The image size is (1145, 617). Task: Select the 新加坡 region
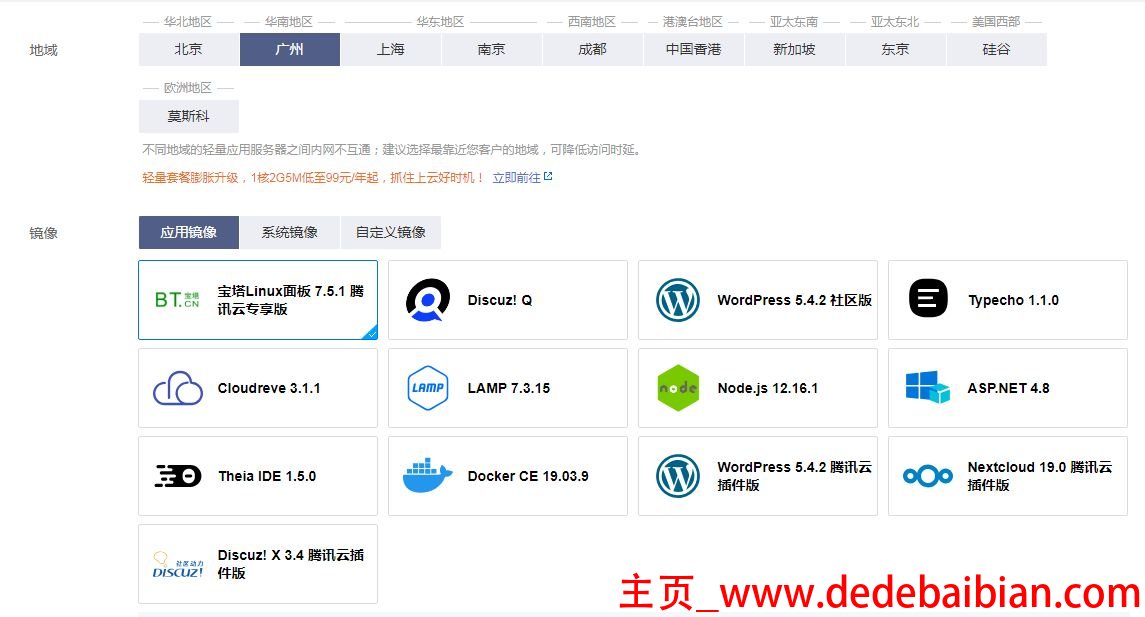tap(794, 50)
